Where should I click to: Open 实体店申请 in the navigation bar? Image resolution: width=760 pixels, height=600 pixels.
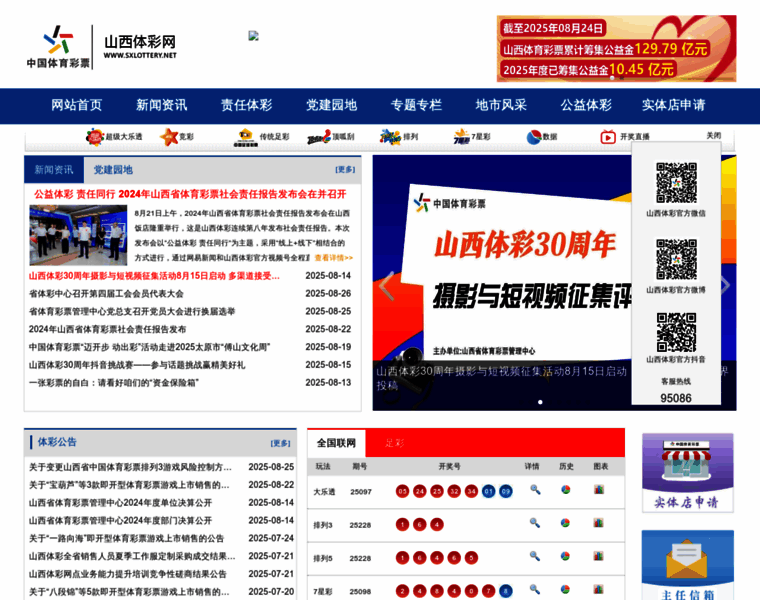tap(673, 105)
